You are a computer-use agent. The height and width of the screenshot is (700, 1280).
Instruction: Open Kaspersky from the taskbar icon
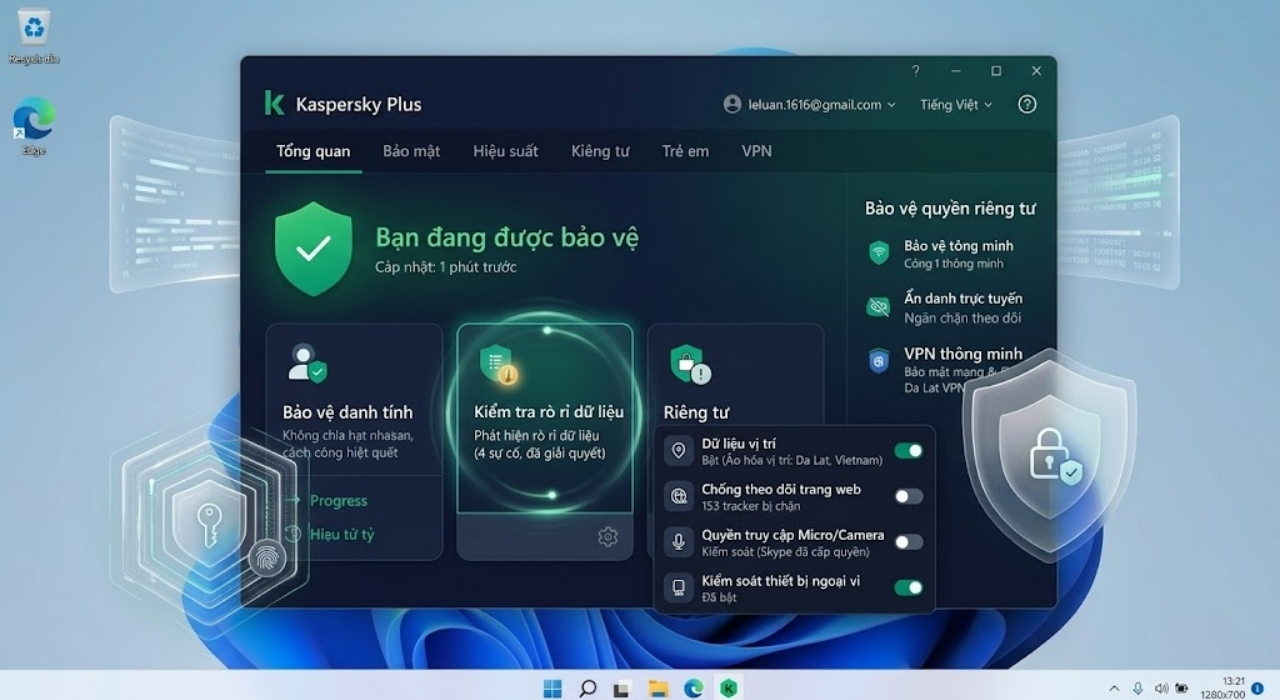(x=728, y=688)
